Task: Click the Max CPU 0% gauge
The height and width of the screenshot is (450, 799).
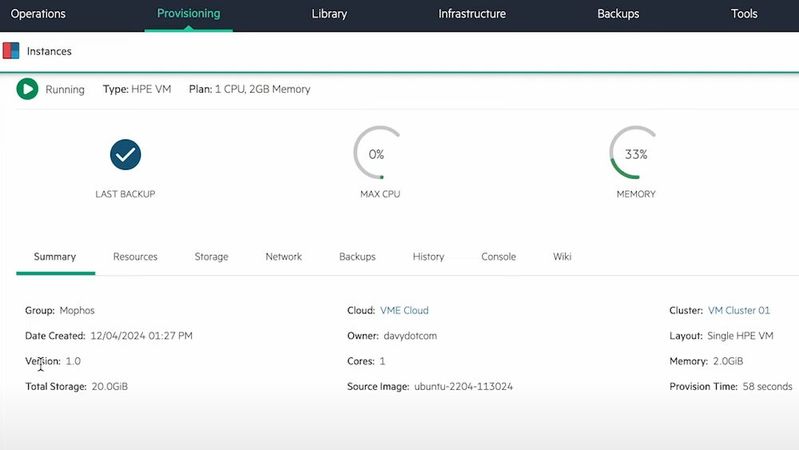Action: point(377,153)
